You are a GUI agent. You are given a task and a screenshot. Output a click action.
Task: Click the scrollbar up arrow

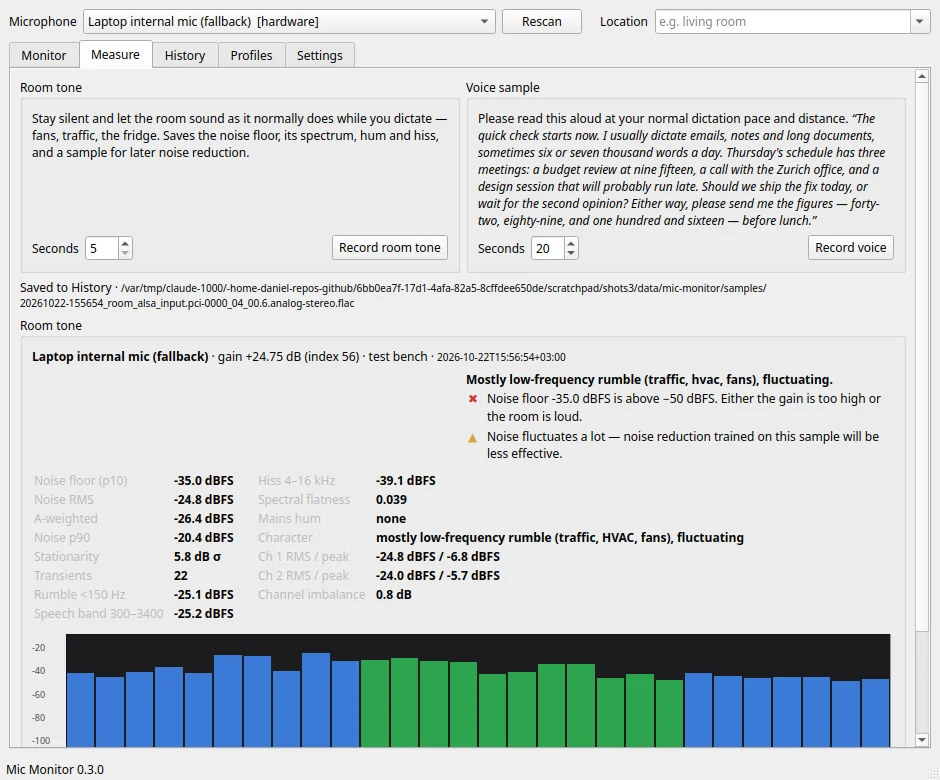tap(922, 76)
